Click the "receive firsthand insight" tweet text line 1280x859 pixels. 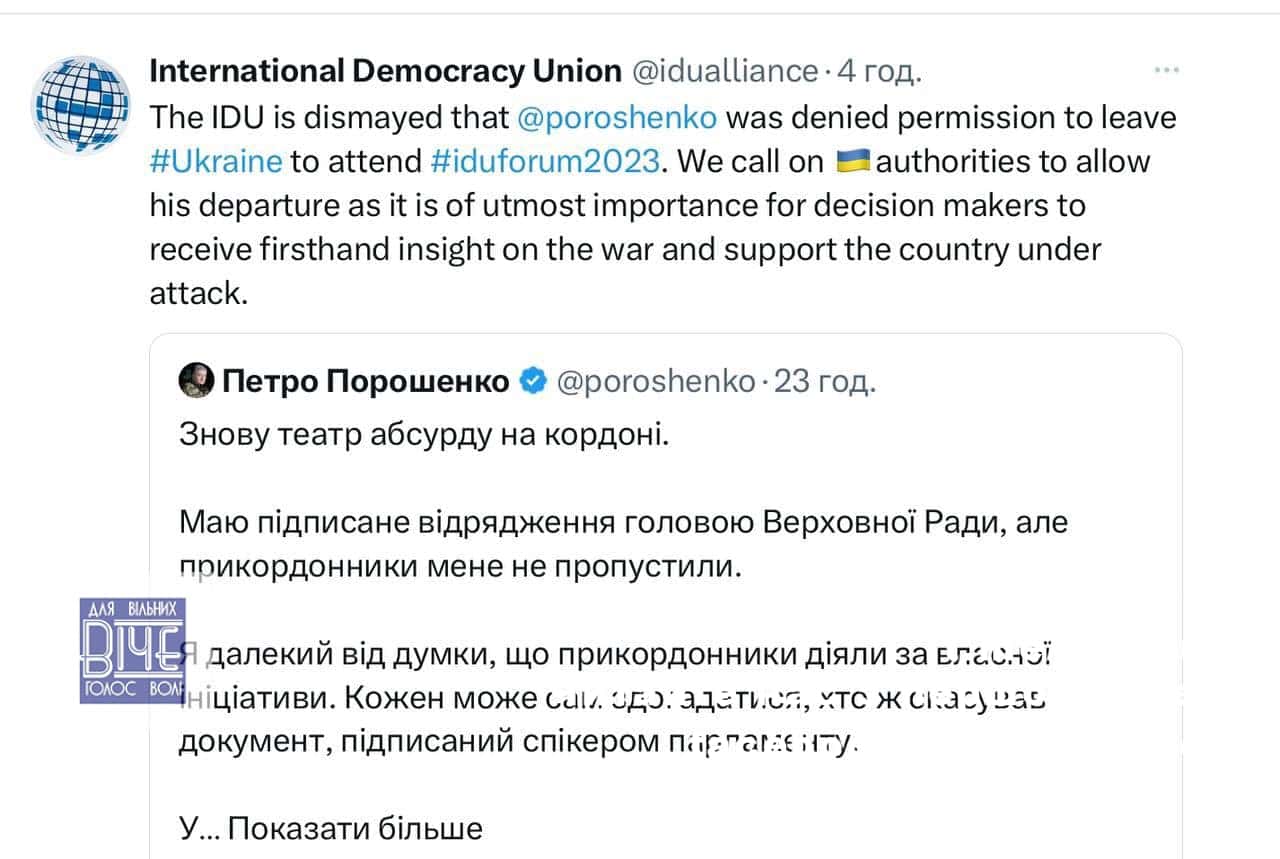[x=625, y=249]
